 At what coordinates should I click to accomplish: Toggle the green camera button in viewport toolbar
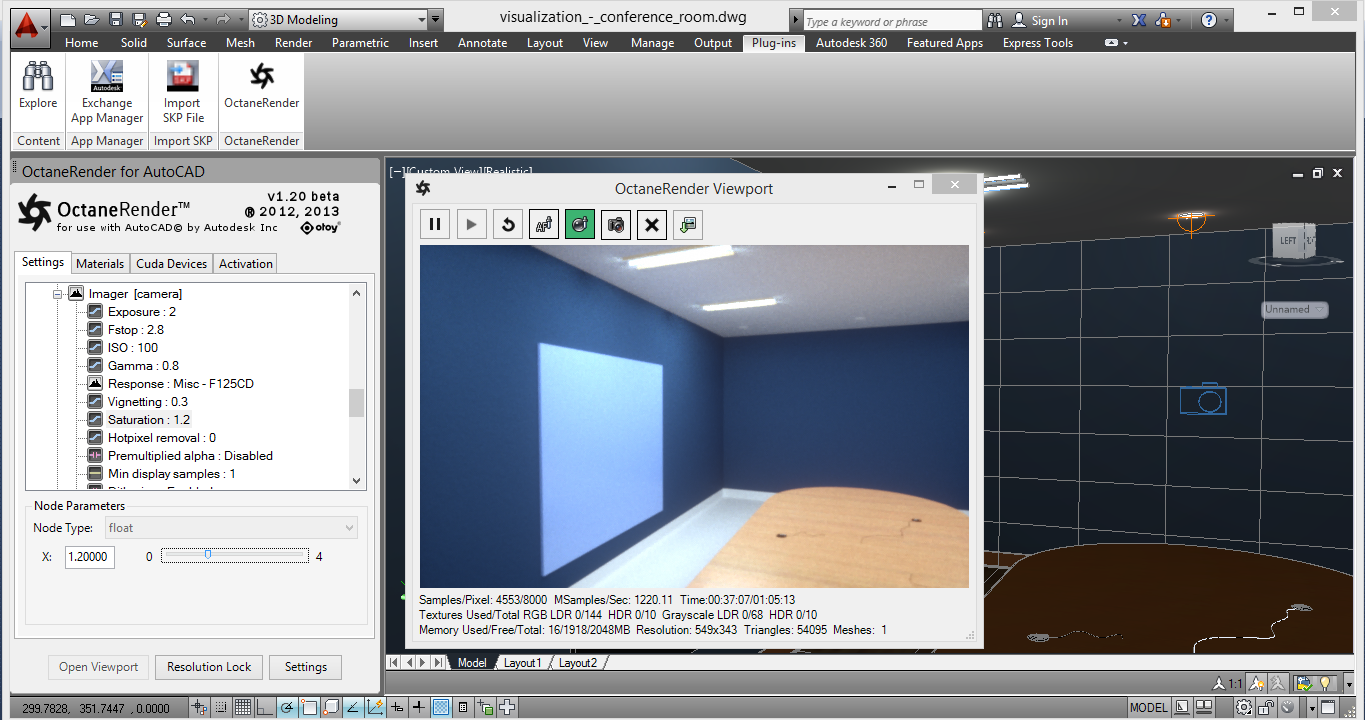[x=580, y=224]
